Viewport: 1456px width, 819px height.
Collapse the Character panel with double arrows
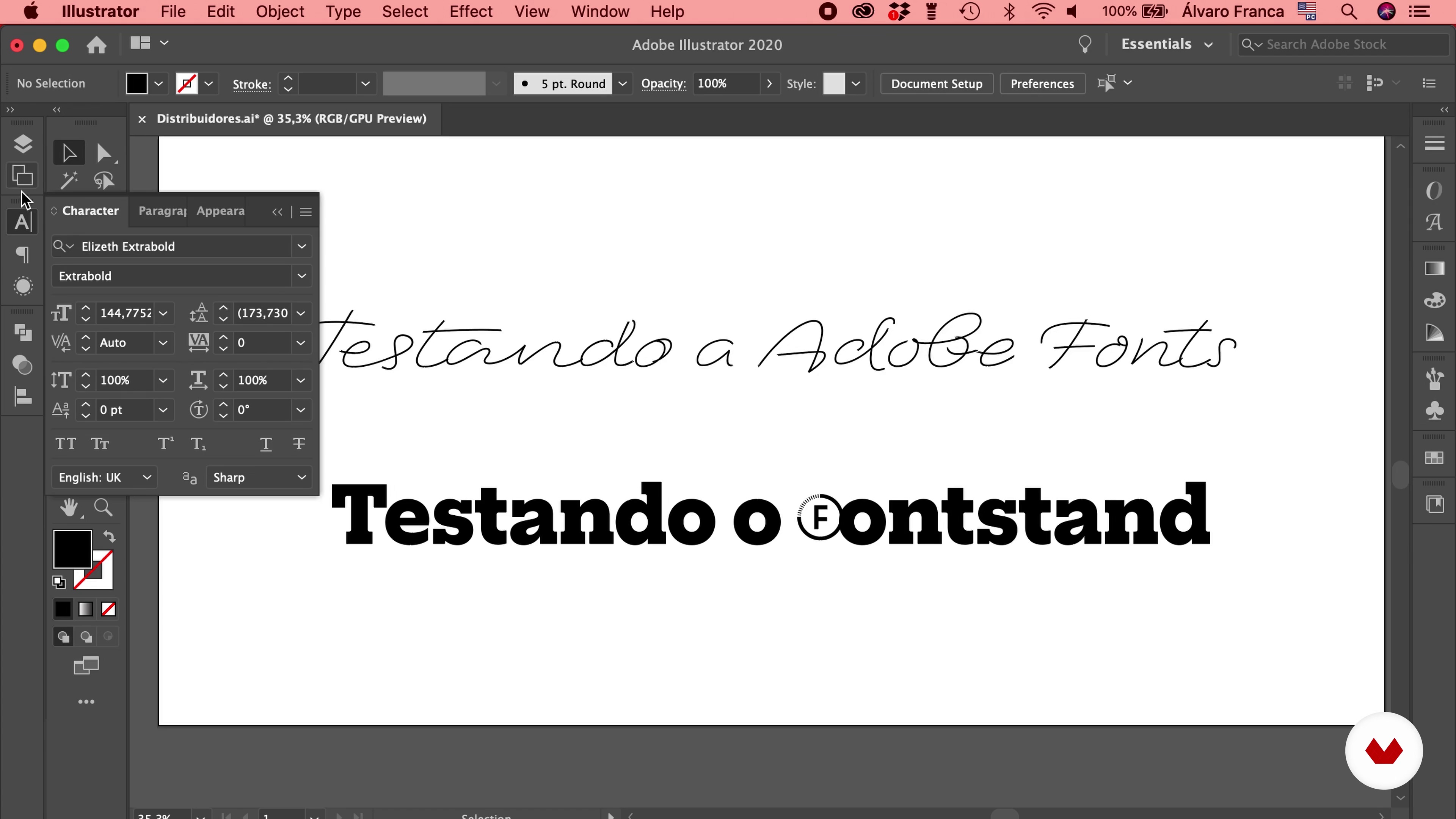click(277, 212)
